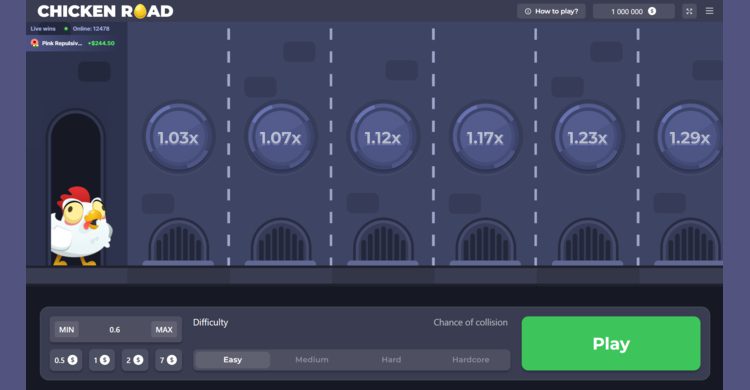Viewport: 750px width, 390px height.
Task: Select Hardcore difficulty
Action: [x=471, y=360]
